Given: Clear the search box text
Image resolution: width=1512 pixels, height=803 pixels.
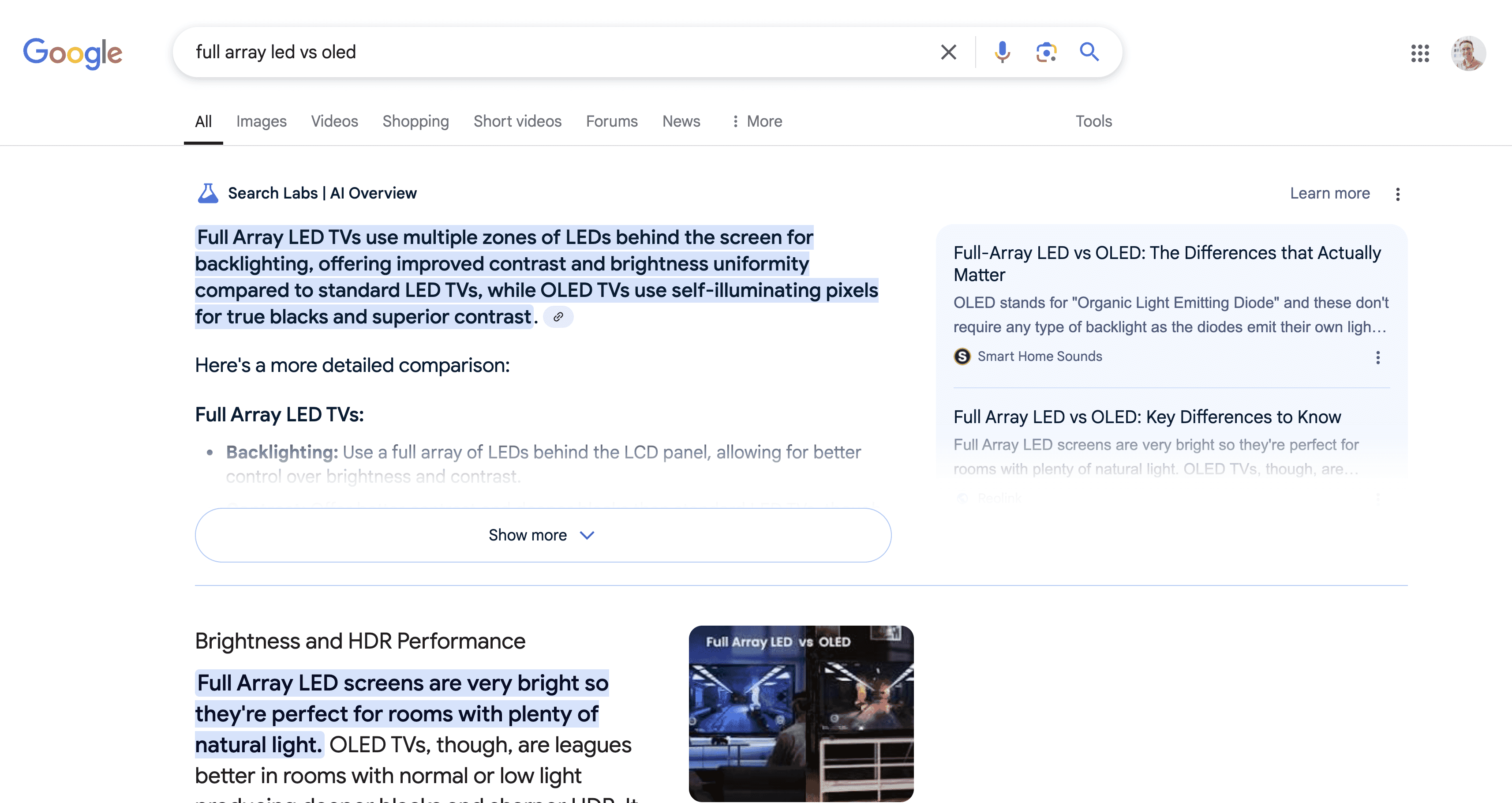Looking at the screenshot, I should point(948,52).
